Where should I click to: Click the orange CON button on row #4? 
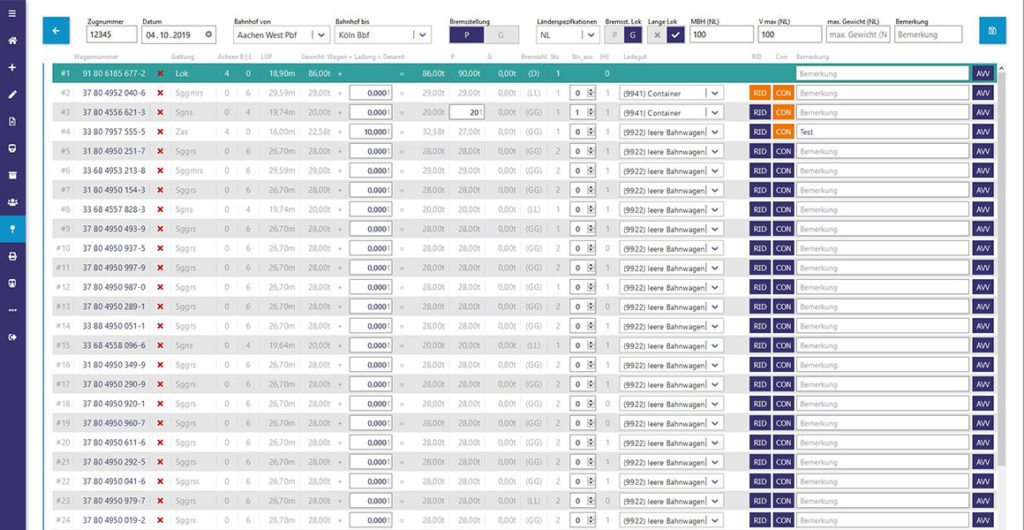[x=782, y=131]
